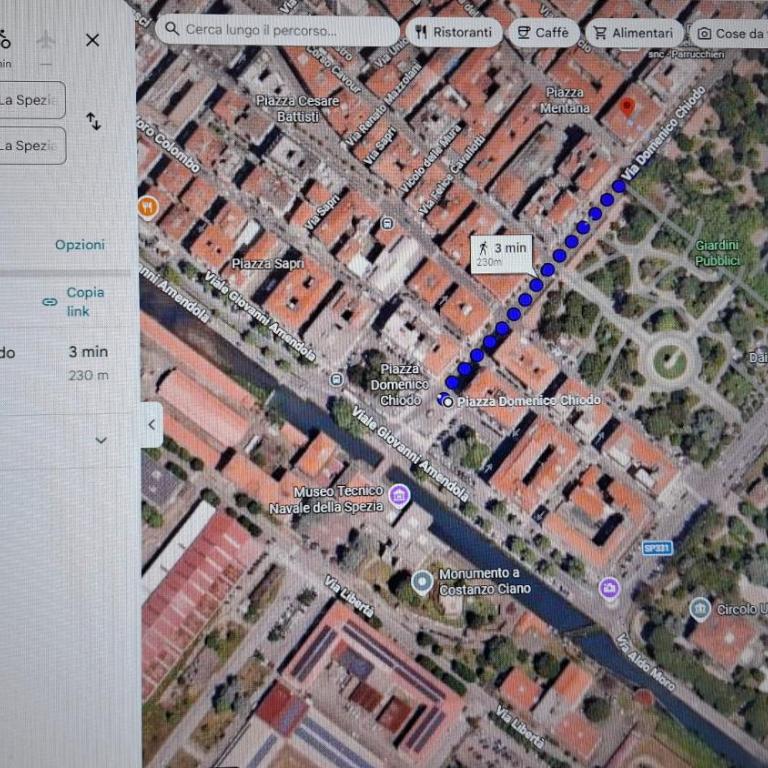Screen dimensions: 768x768
Task: Select the red destination pin
Action: point(627,107)
